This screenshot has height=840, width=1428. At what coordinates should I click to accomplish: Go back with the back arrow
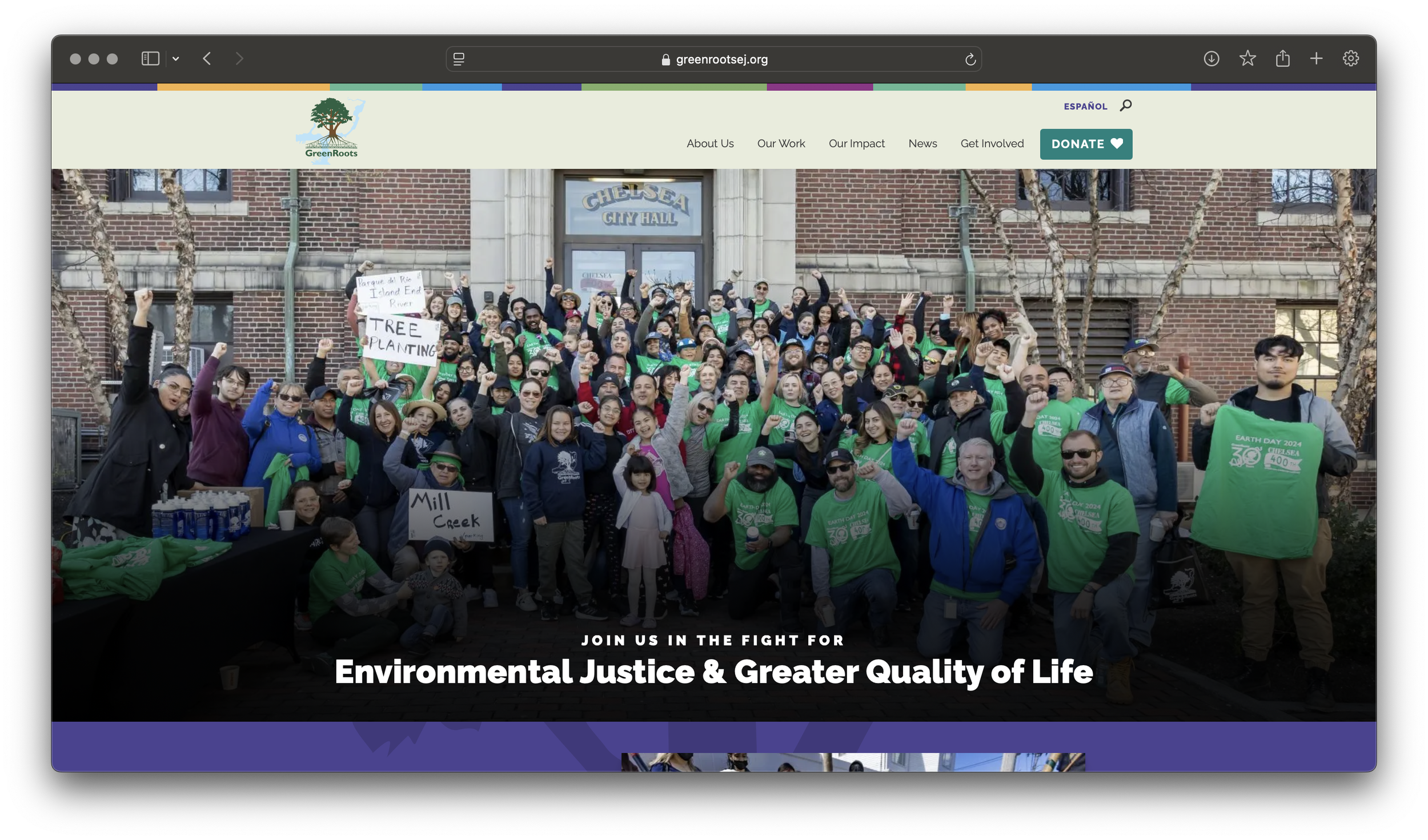click(x=207, y=59)
